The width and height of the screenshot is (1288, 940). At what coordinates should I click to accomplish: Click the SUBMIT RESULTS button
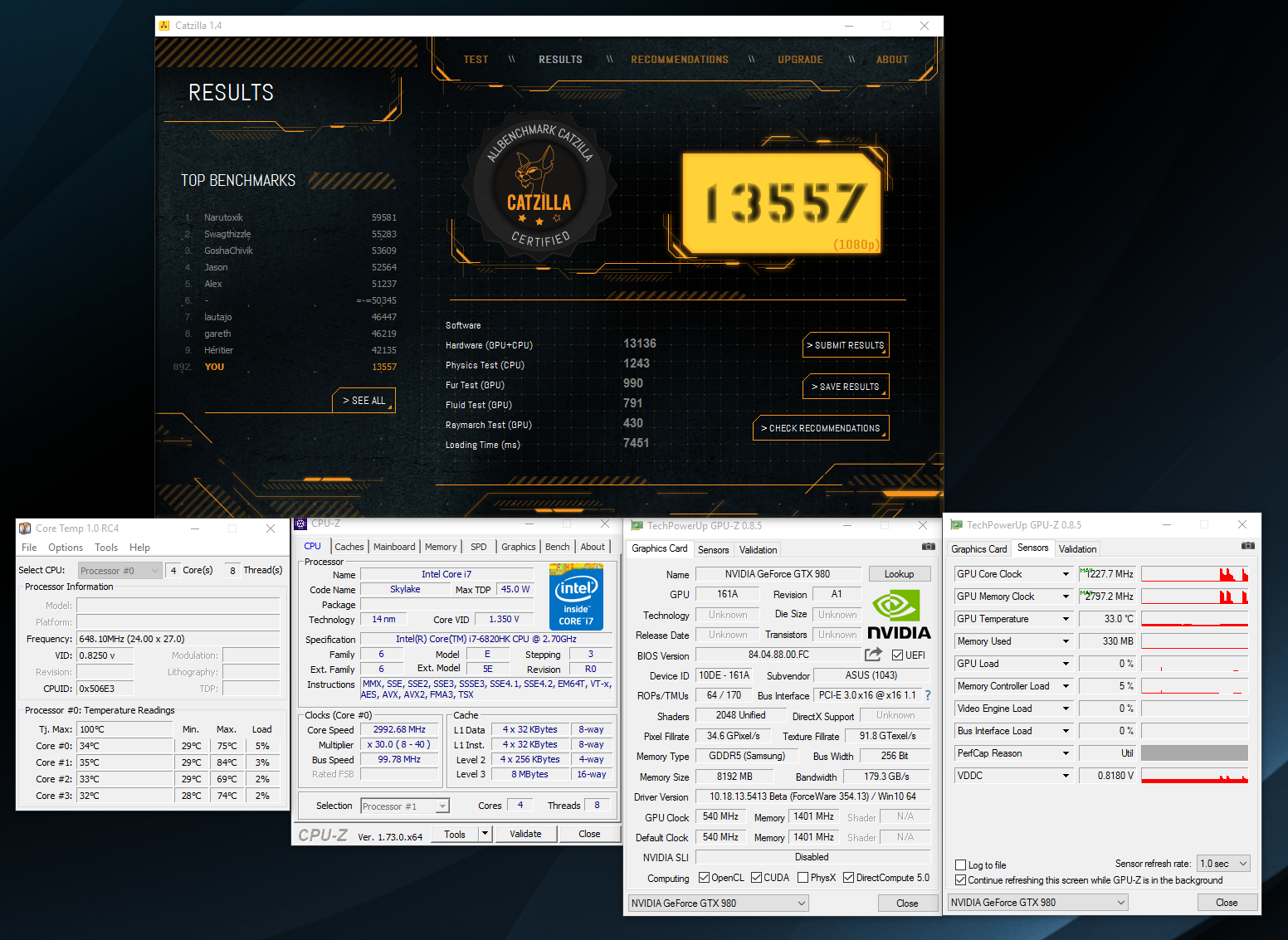point(846,345)
